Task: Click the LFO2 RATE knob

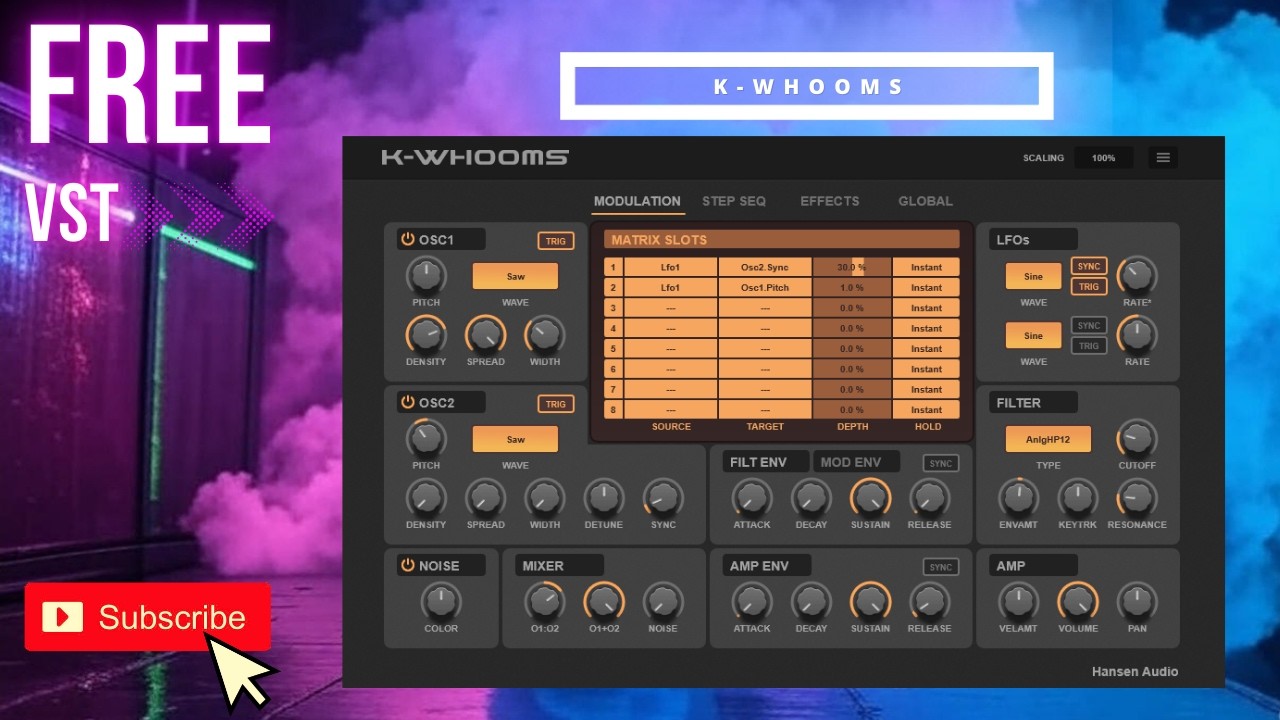Action: [1137, 334]
